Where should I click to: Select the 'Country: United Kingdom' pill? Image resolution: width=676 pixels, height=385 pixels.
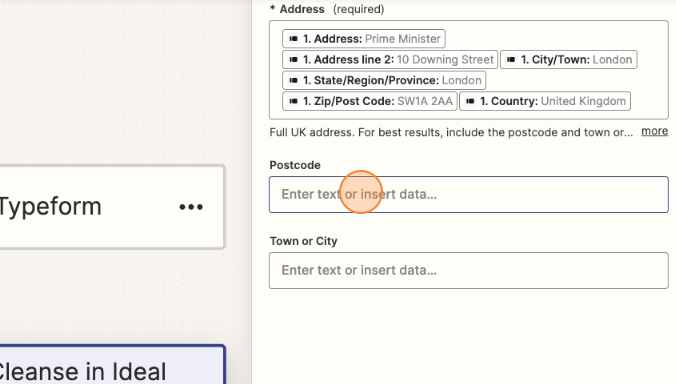[545, 101]
